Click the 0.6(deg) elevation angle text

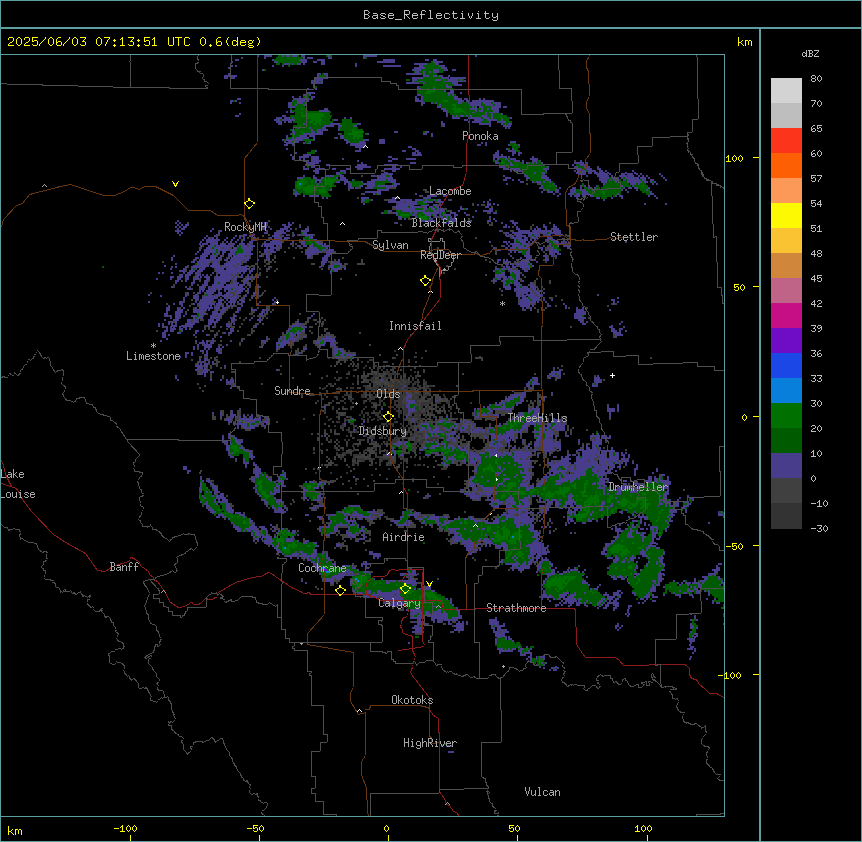point(230,42)
